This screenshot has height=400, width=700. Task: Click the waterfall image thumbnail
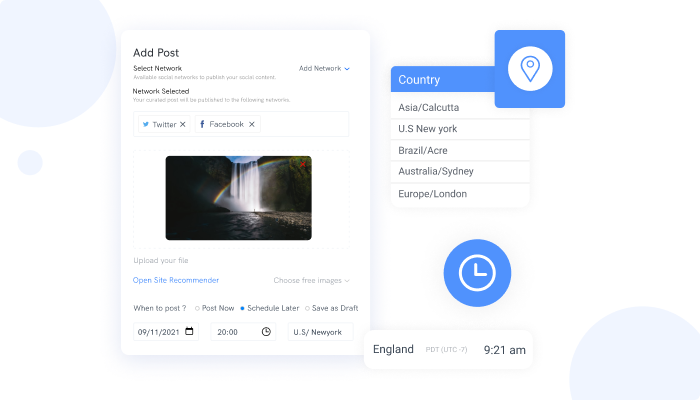pyautogui.click(x=238, y=198)
